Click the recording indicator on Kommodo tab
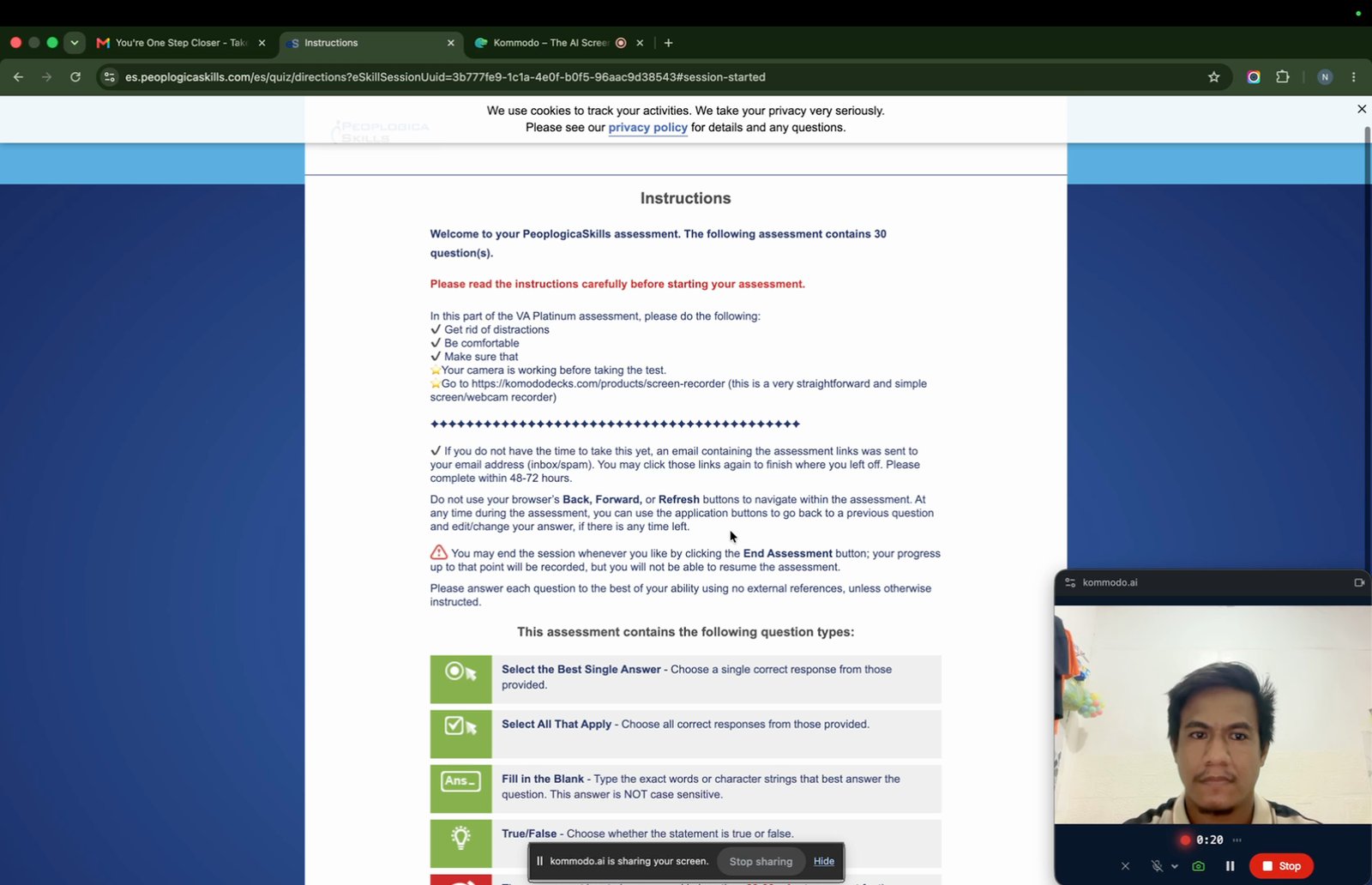Image resolution: width=1372 pixels, height=885 pixels. click(x=621, y=43)
